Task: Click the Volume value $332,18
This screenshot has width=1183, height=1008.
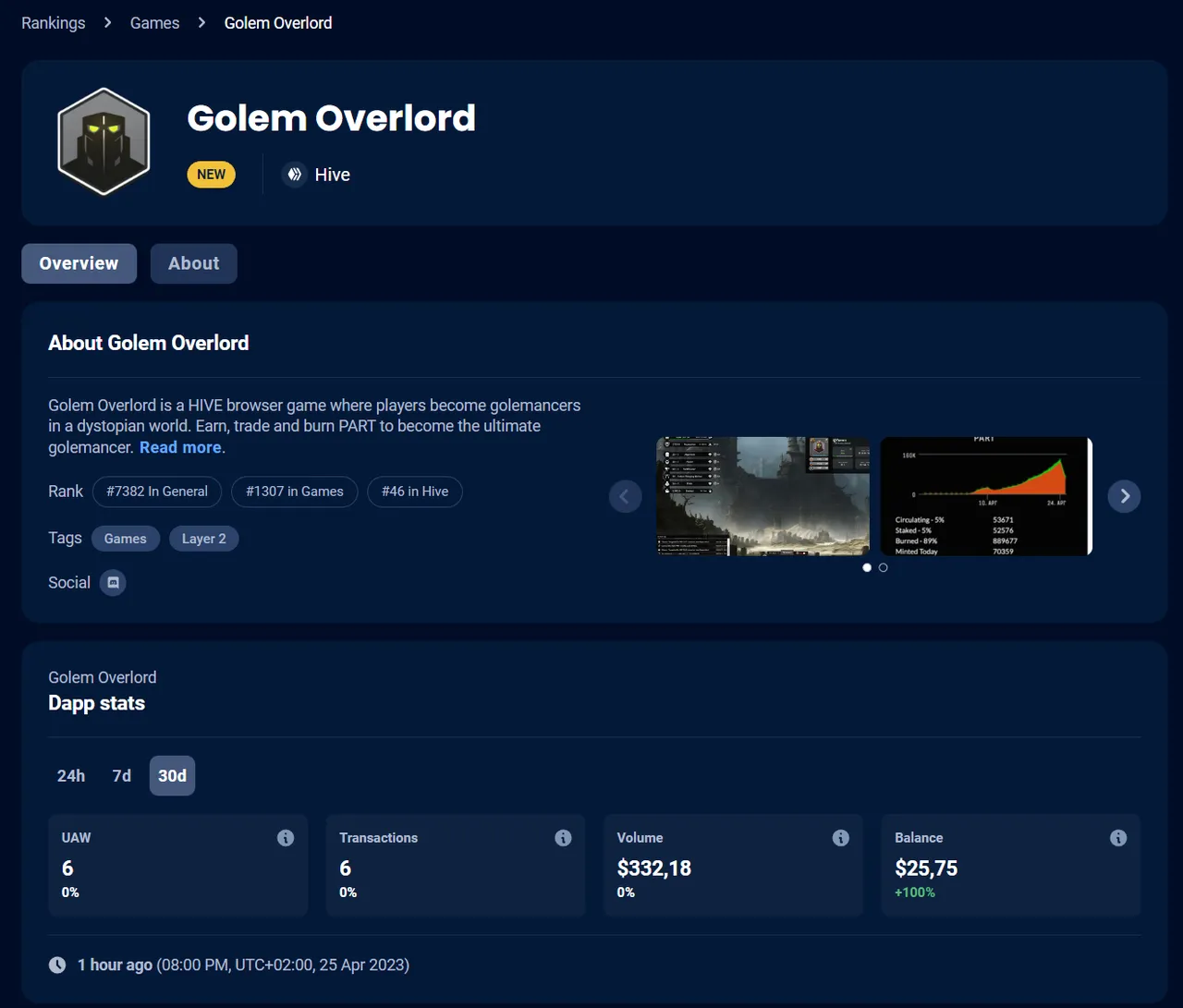Action: [x=654, y=868]
